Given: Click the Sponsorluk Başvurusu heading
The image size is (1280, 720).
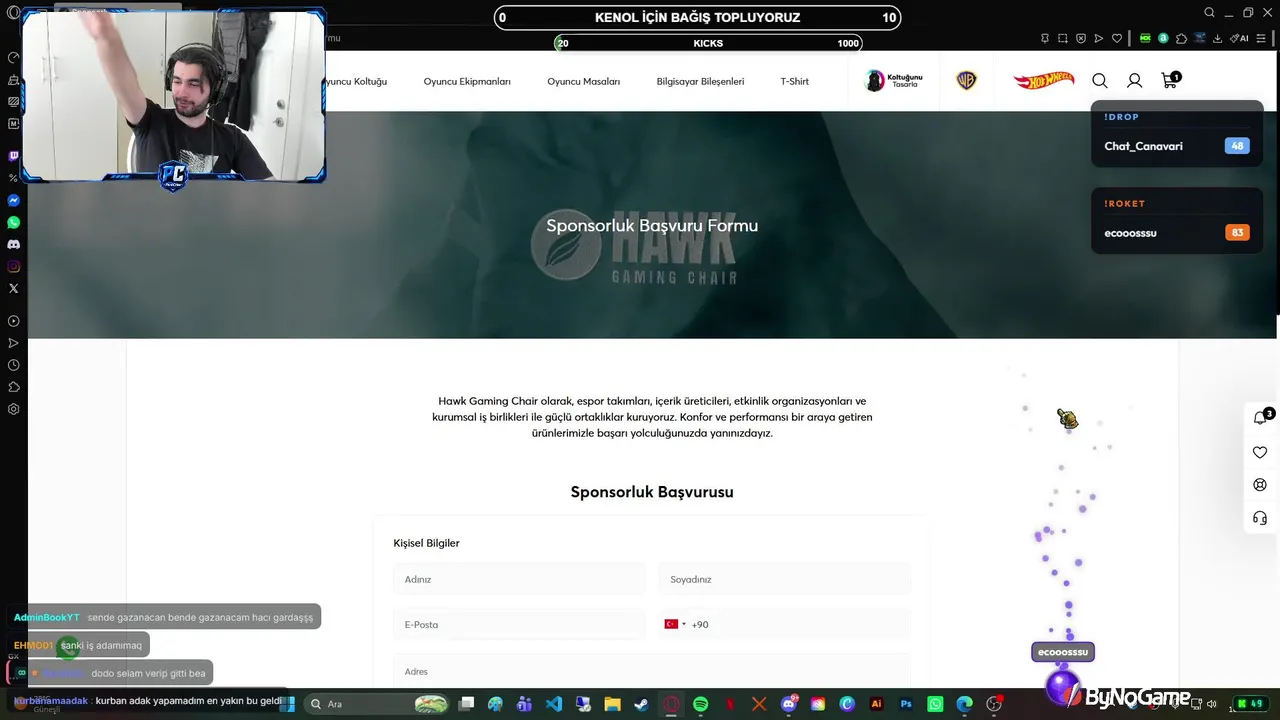Looking at the screenshot, I should pyautogui.click(x=652, y=492).
